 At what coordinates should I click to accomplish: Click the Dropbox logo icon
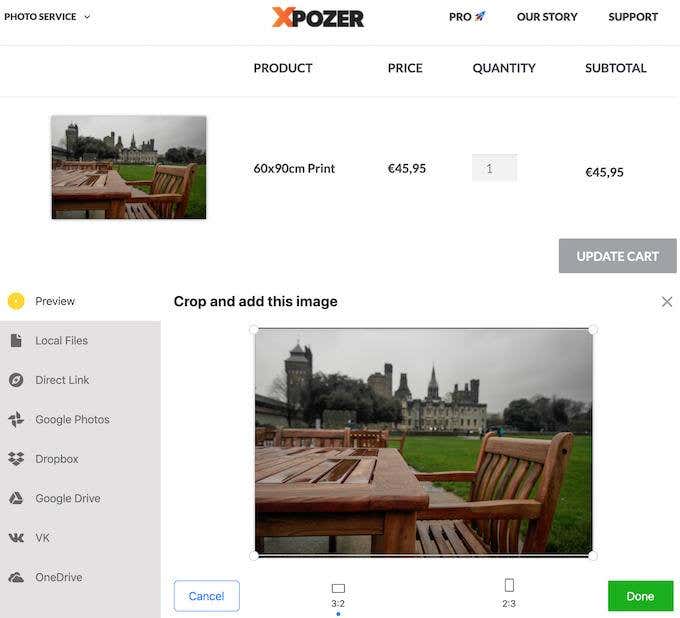(x=16, y=459)
